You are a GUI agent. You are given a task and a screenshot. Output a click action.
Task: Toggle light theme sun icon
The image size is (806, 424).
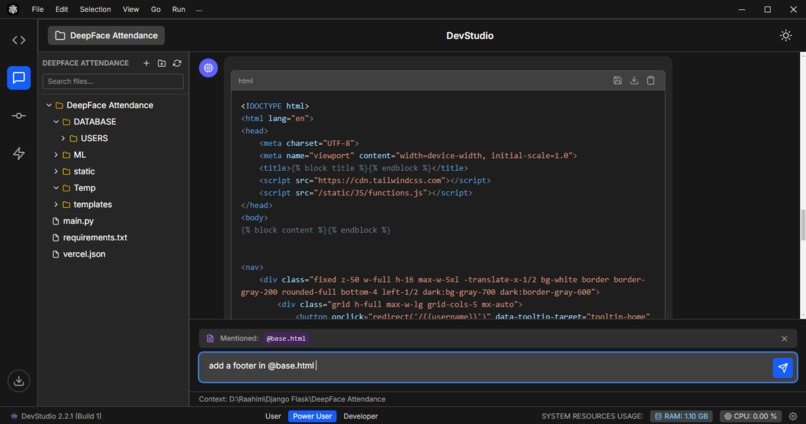point(785,35)
